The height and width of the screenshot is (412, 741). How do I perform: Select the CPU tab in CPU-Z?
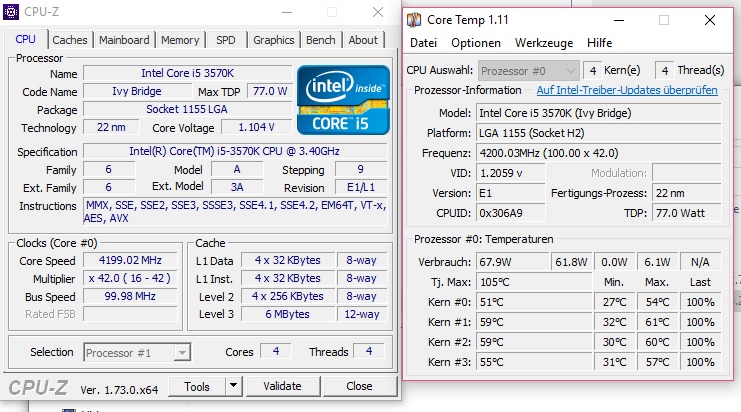tap(26, 39)
